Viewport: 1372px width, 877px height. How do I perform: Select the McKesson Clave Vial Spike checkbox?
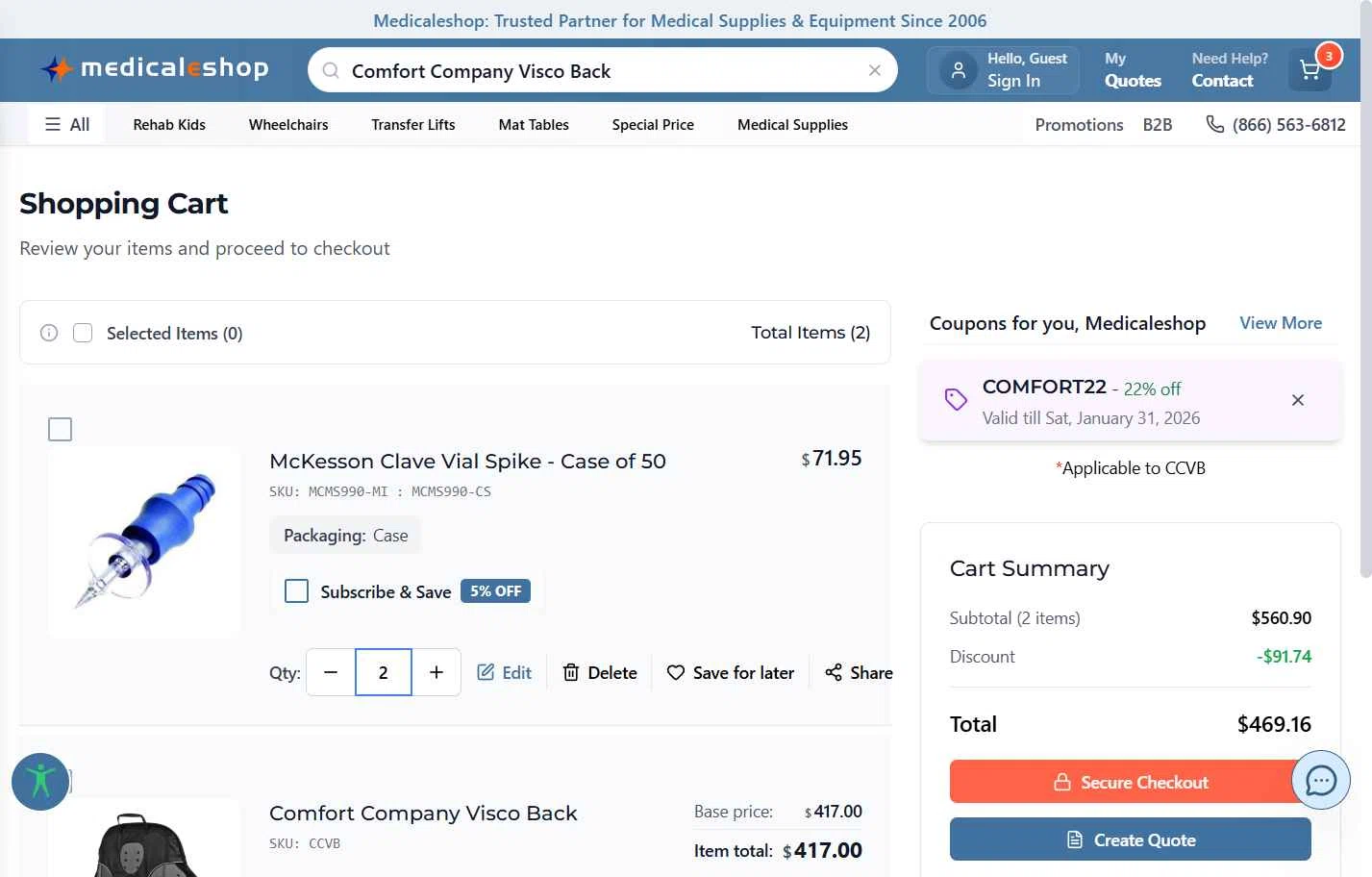60,429
